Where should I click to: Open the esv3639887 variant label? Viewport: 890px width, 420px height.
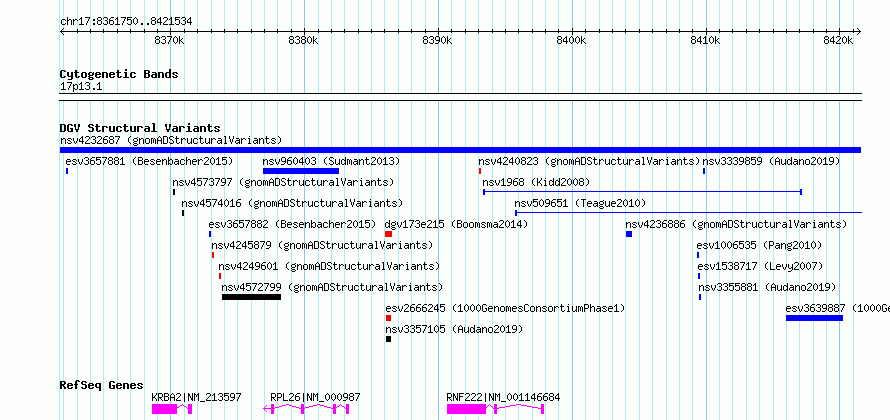coord(837,308)
